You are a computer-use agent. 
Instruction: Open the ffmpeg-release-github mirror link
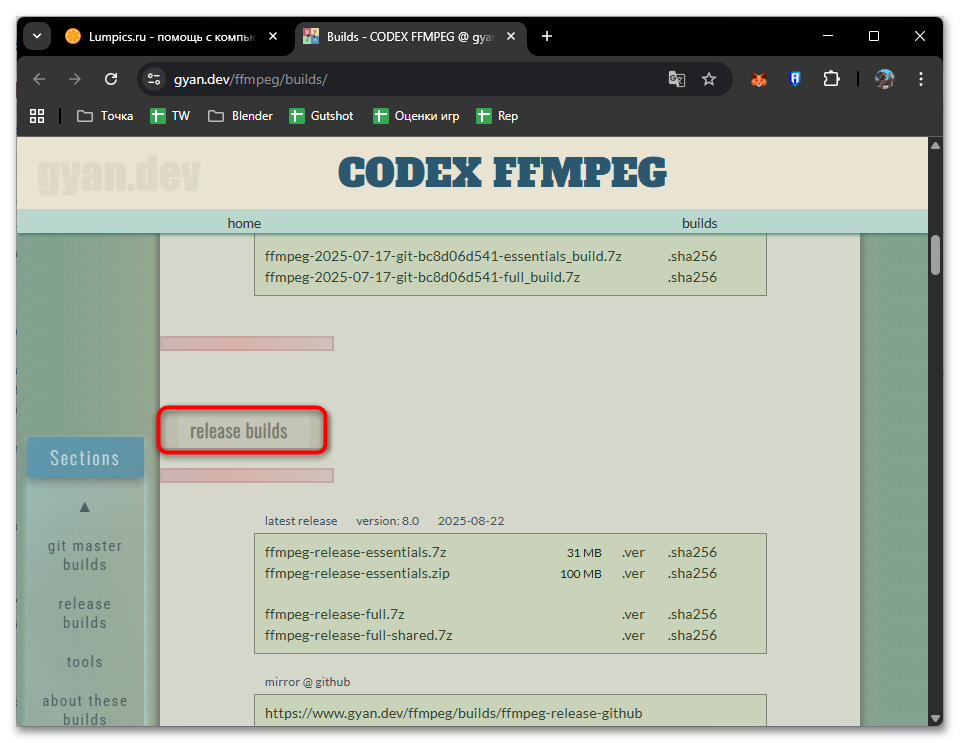(455, 712)
